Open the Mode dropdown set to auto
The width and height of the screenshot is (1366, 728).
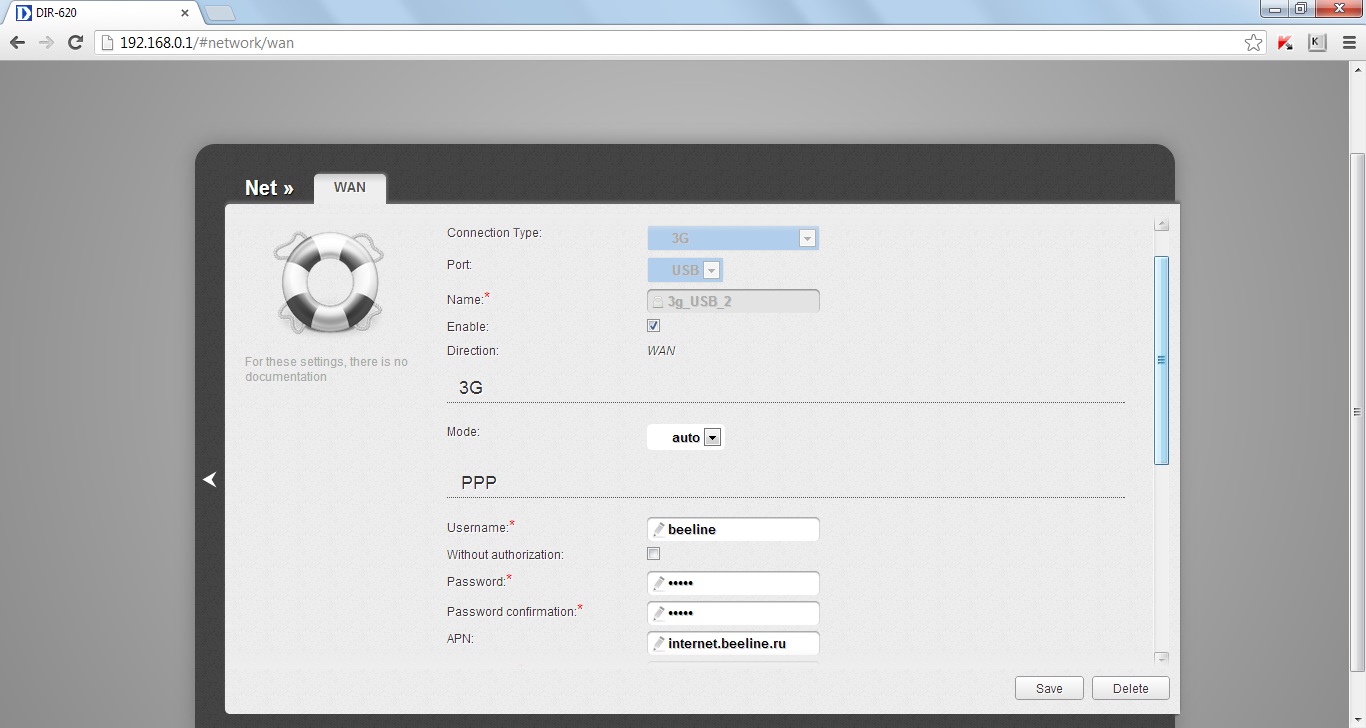(685, 437)
